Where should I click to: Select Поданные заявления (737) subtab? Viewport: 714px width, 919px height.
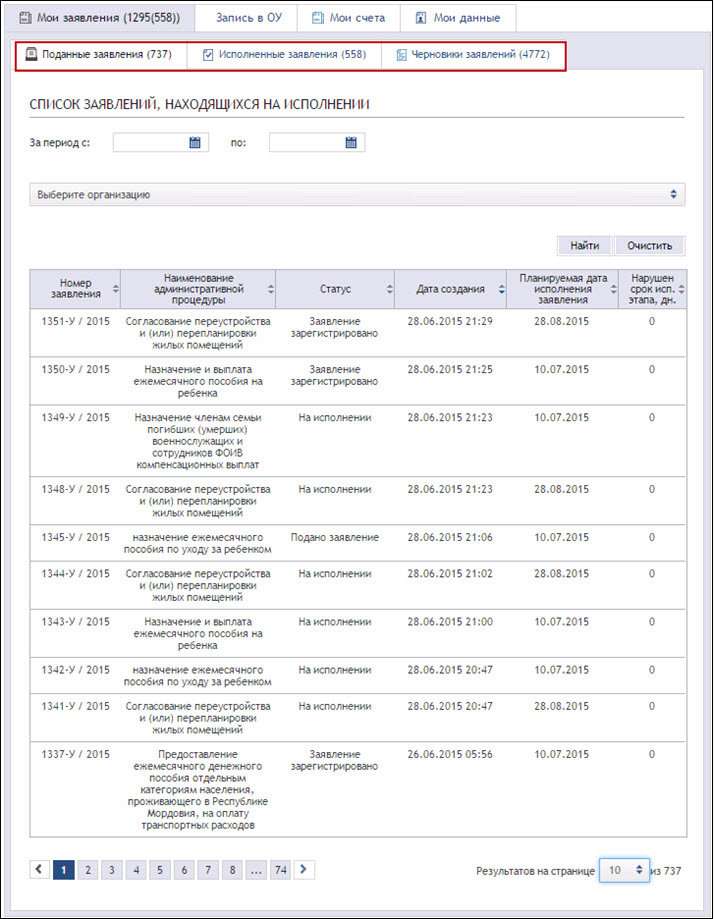tap(101, 55)
